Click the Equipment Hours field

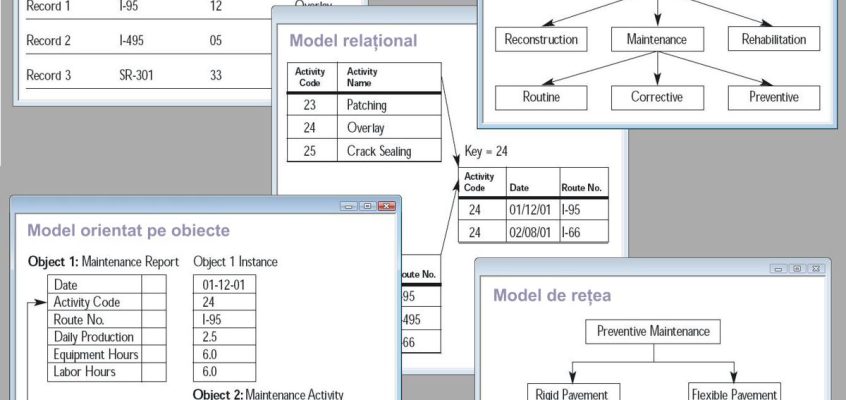coord(107,355)
